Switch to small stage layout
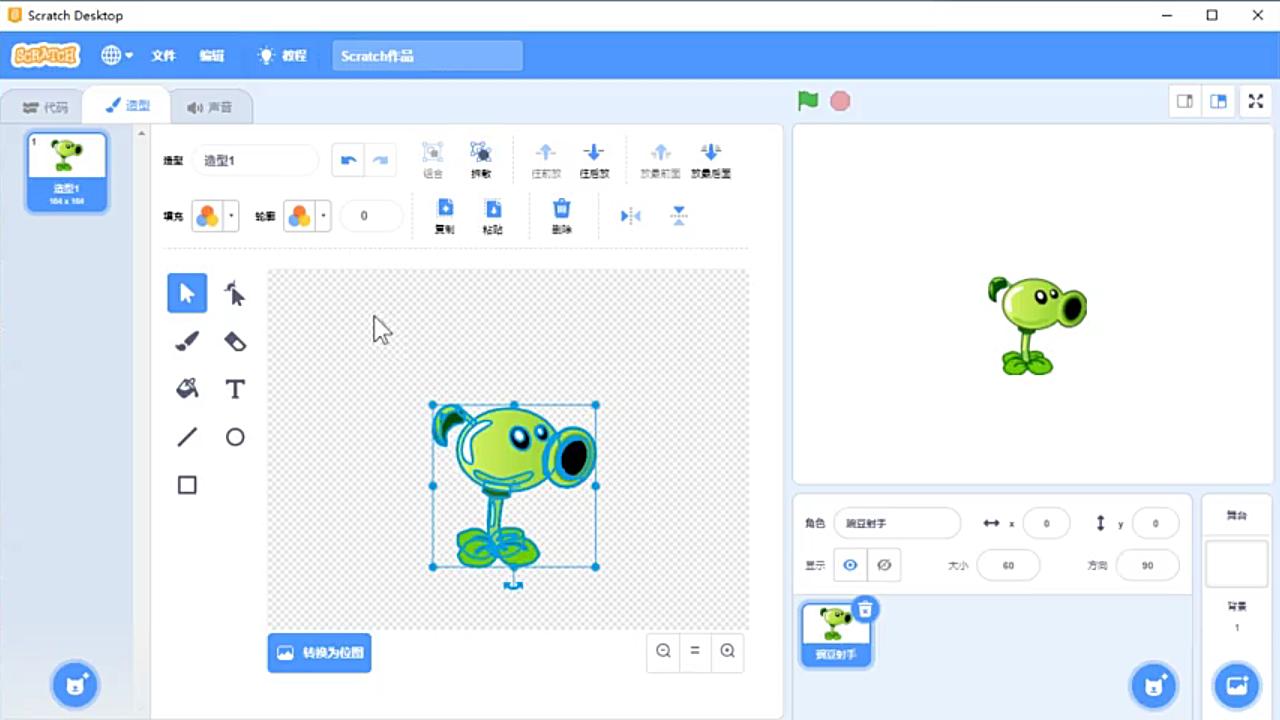Viewport: 1280px width, 720px height. pyautogui.click(x=1185, y=101)
